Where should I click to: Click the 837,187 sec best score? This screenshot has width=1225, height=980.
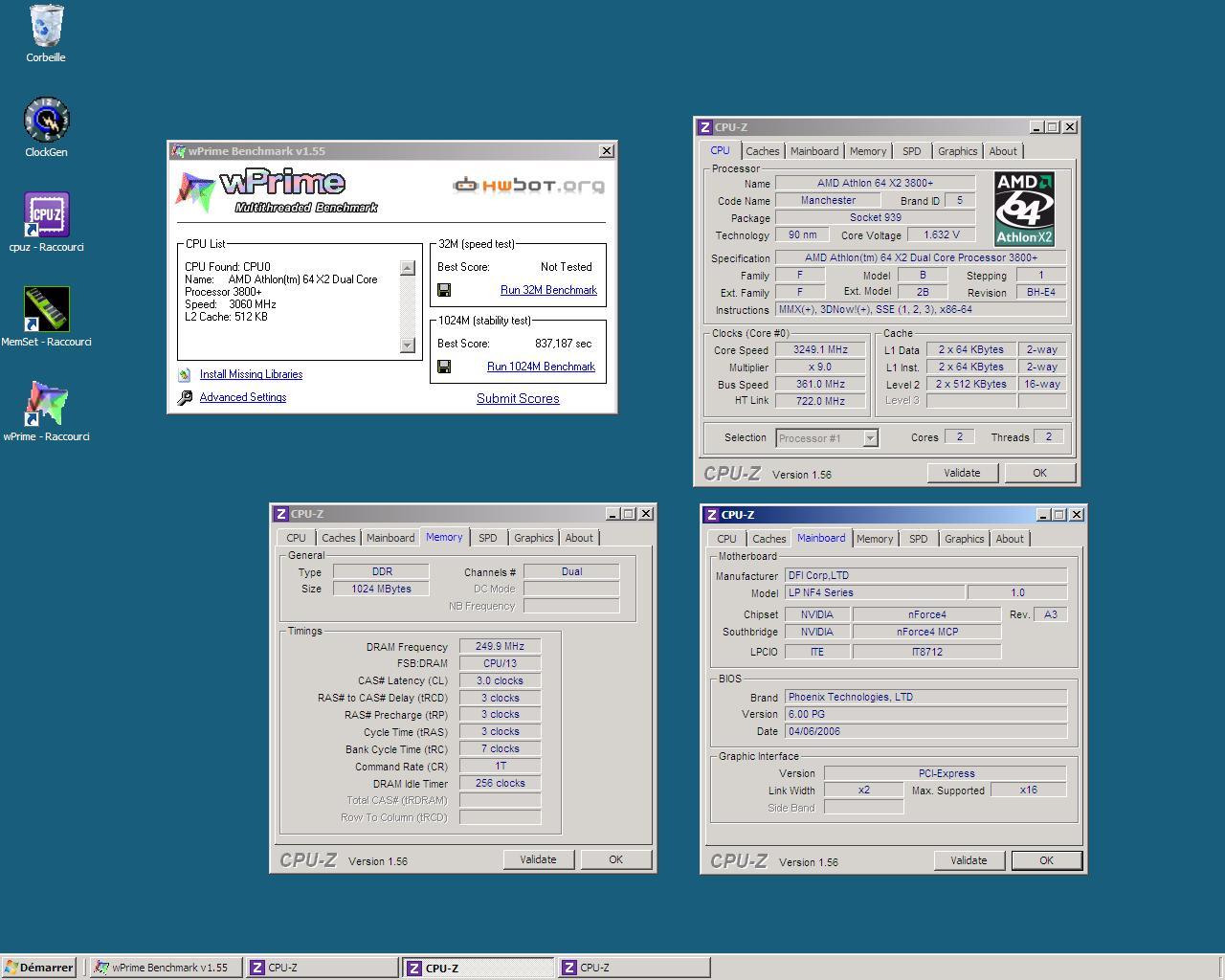[563, 344]
